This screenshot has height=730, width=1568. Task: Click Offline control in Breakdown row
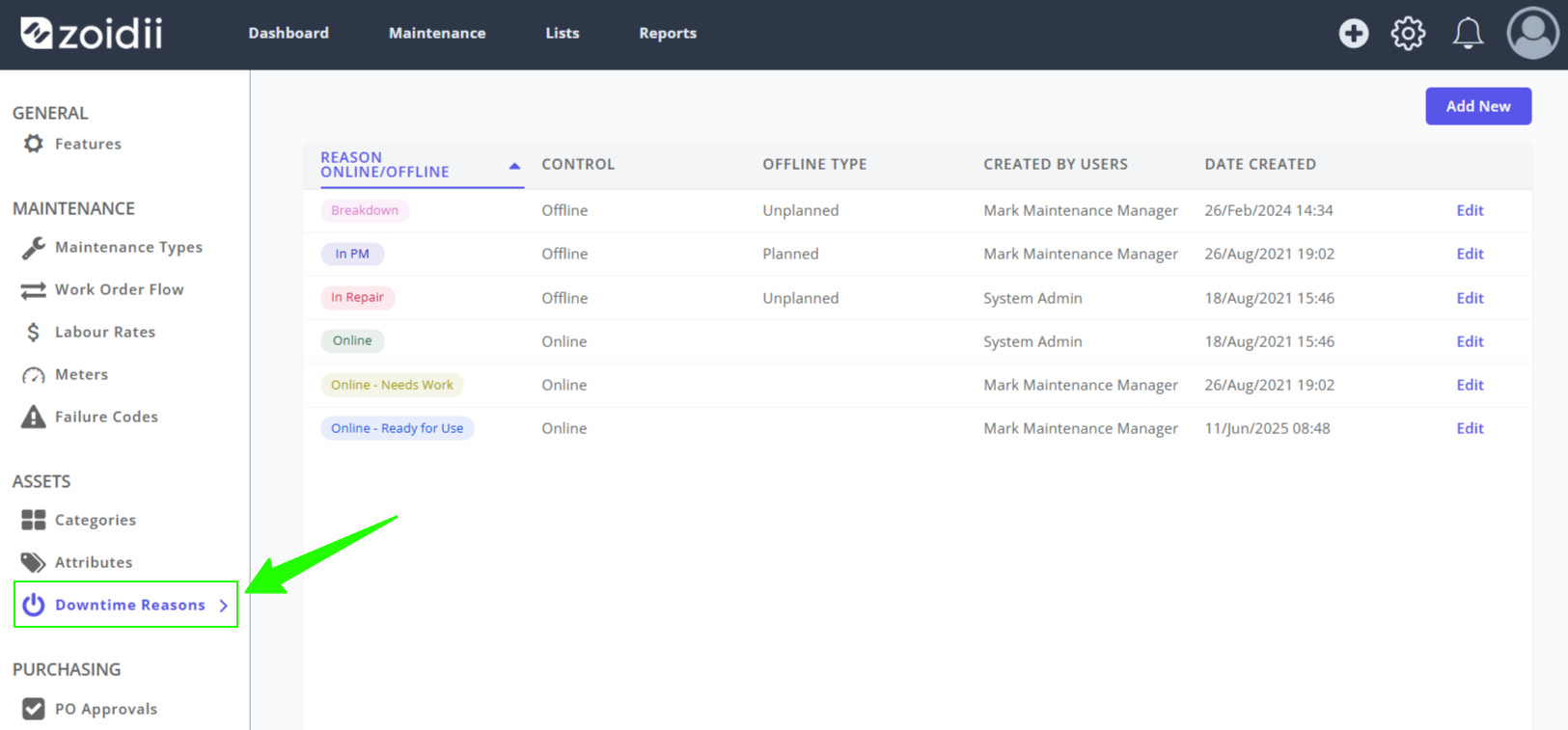point(564,210)
